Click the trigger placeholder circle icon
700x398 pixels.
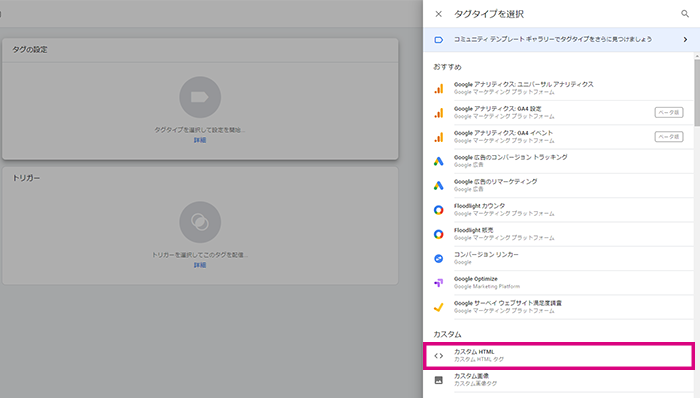coord(200,222)
